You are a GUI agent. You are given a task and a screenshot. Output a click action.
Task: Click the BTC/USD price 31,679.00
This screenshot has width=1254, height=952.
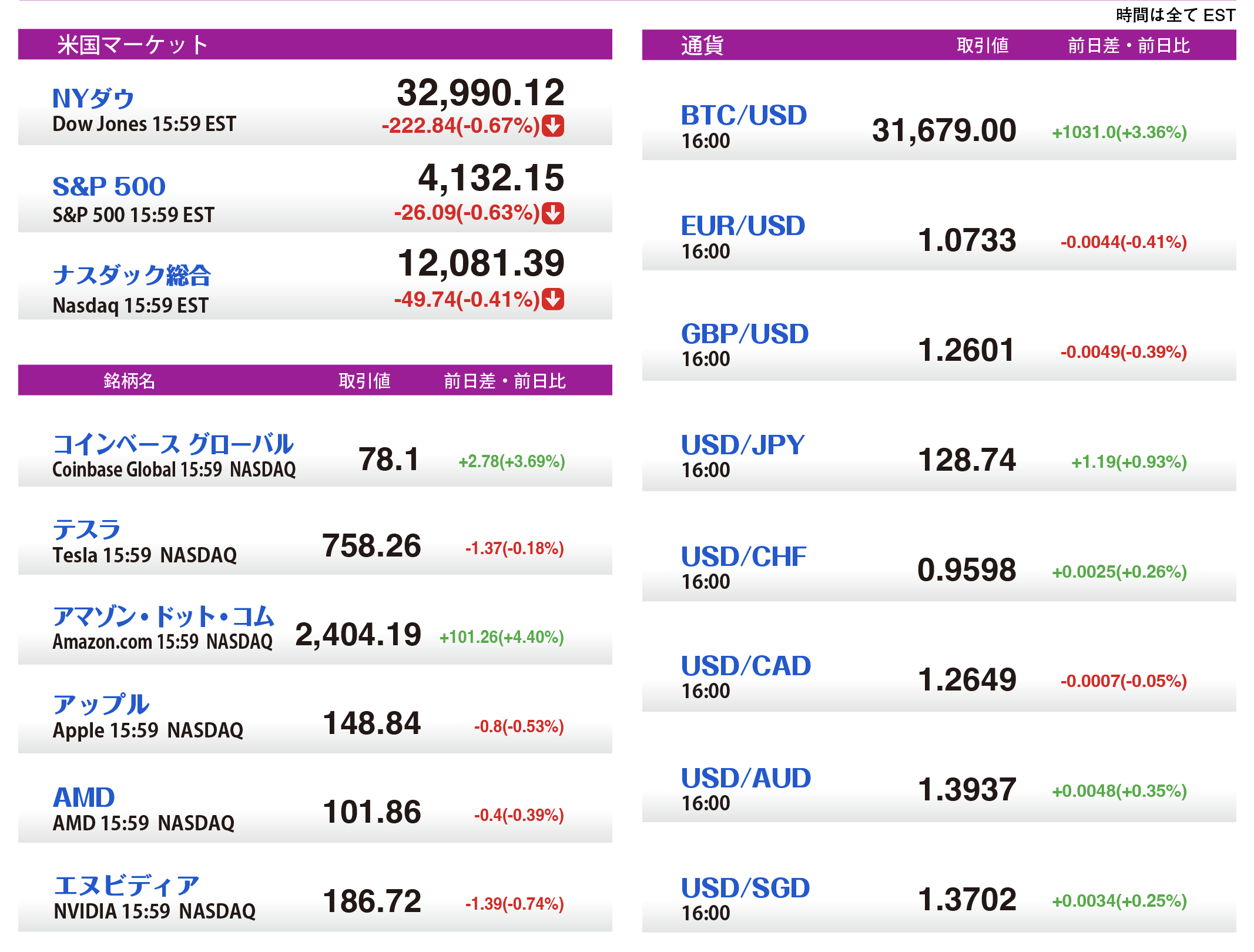[944, 130]
